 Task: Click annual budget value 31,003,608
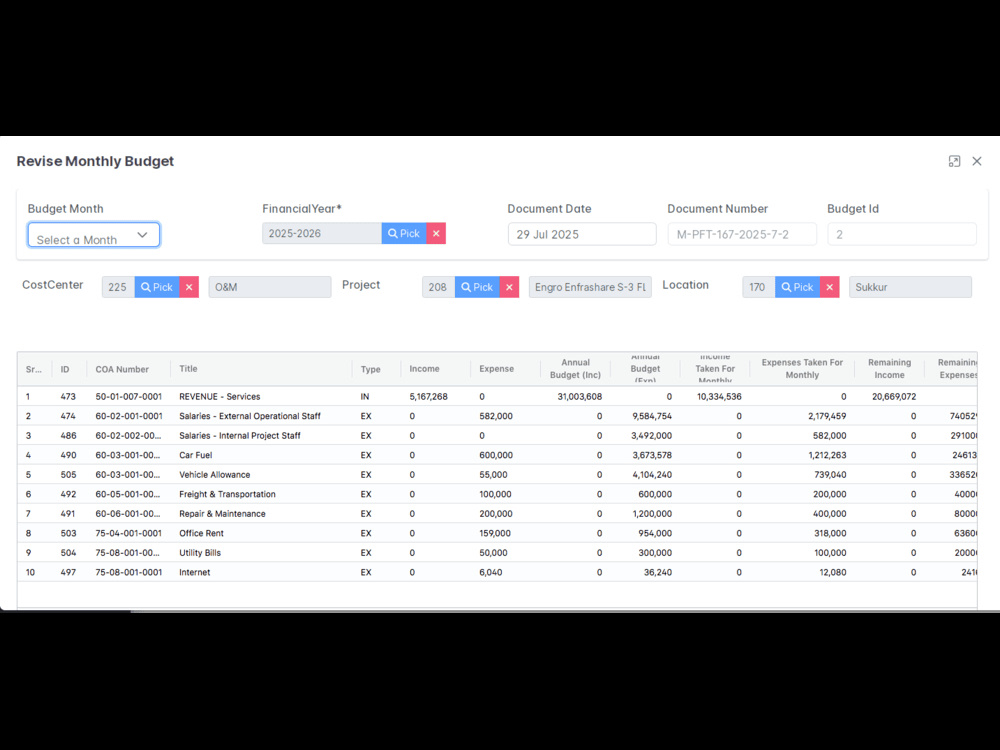click(579, 397)
